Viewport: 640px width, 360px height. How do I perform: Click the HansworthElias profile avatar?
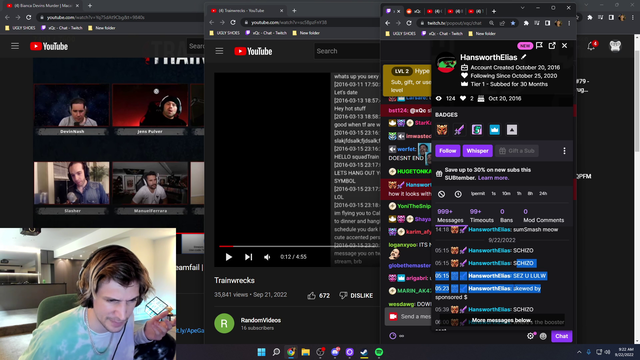click(446, 63)
